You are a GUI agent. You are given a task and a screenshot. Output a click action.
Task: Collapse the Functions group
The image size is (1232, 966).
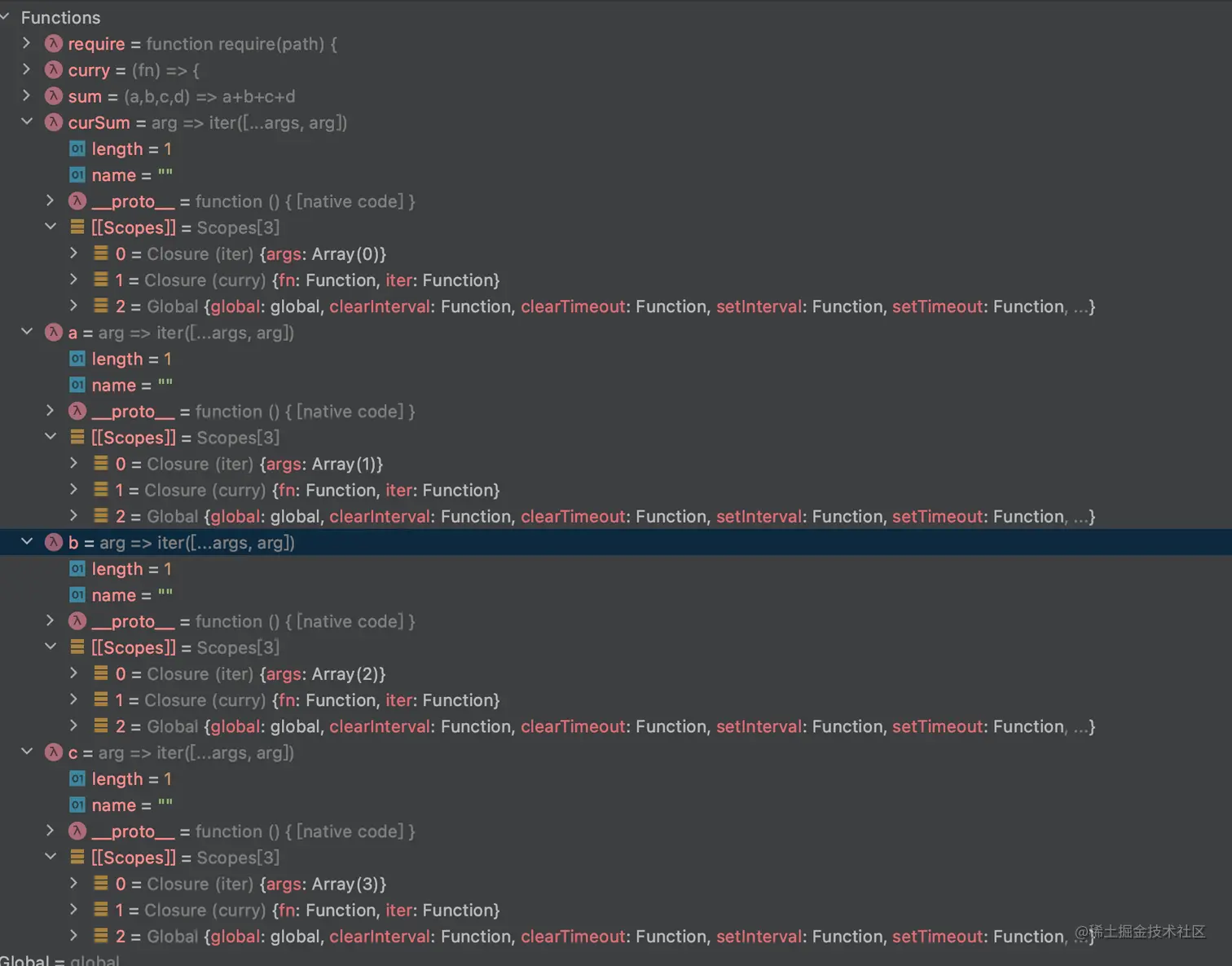click(x=4, y=16)
